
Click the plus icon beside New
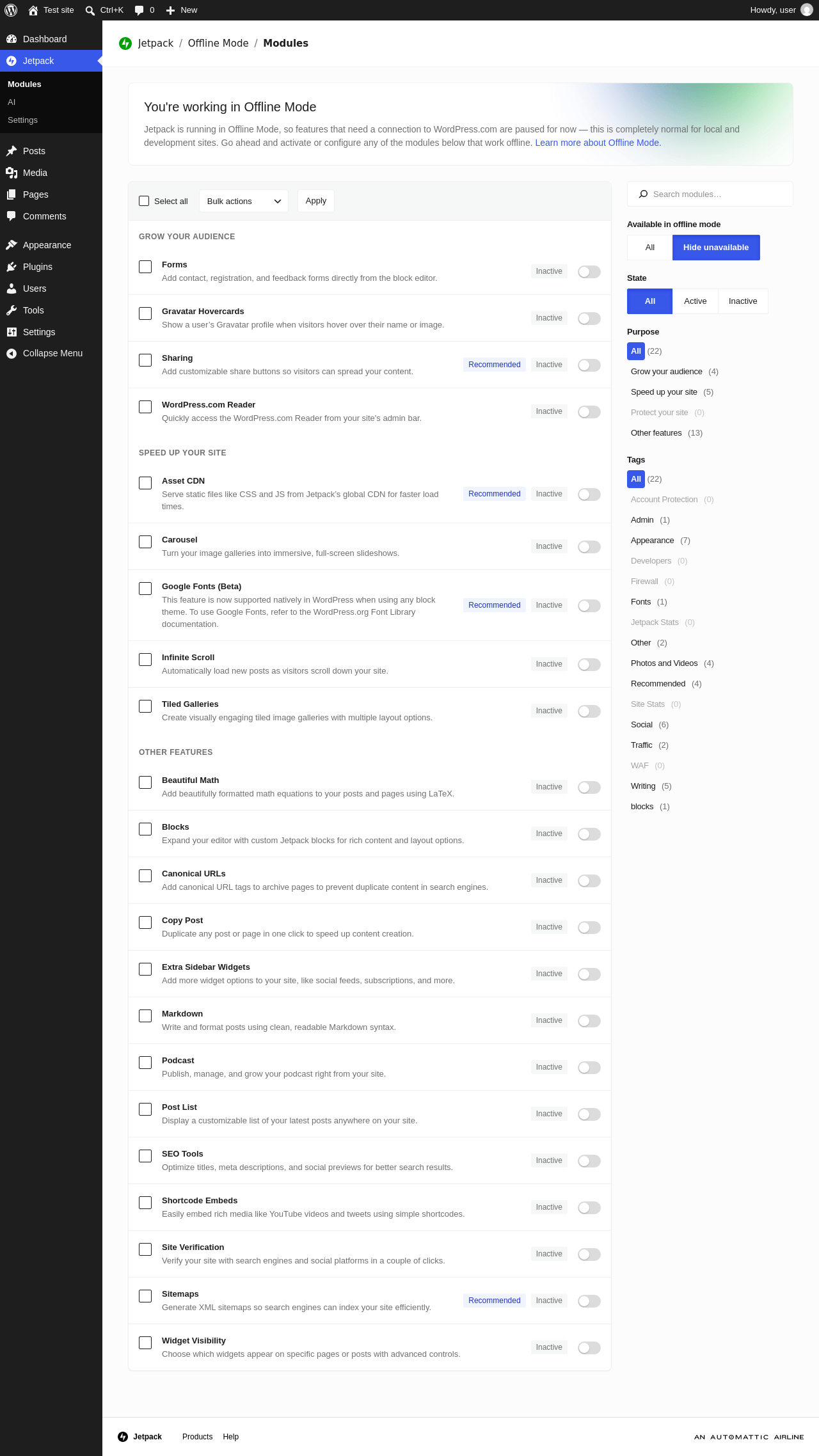170,10
